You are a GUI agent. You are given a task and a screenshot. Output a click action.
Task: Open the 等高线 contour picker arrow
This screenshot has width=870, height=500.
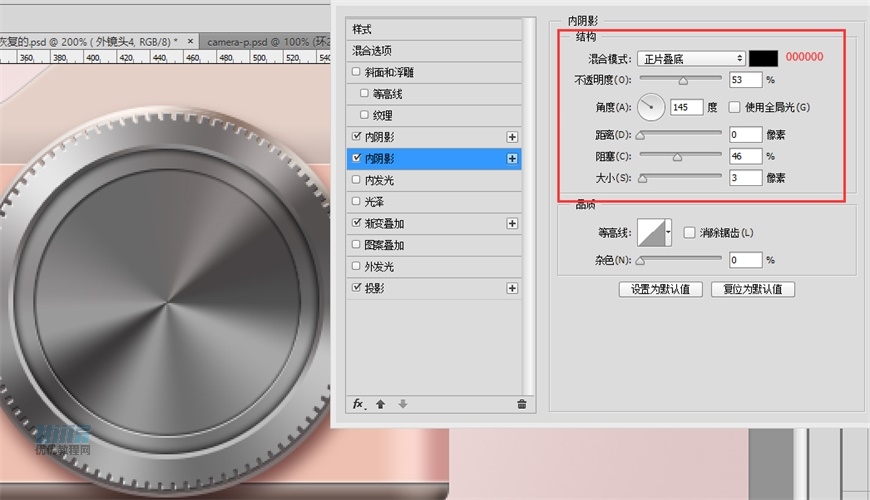669,233
